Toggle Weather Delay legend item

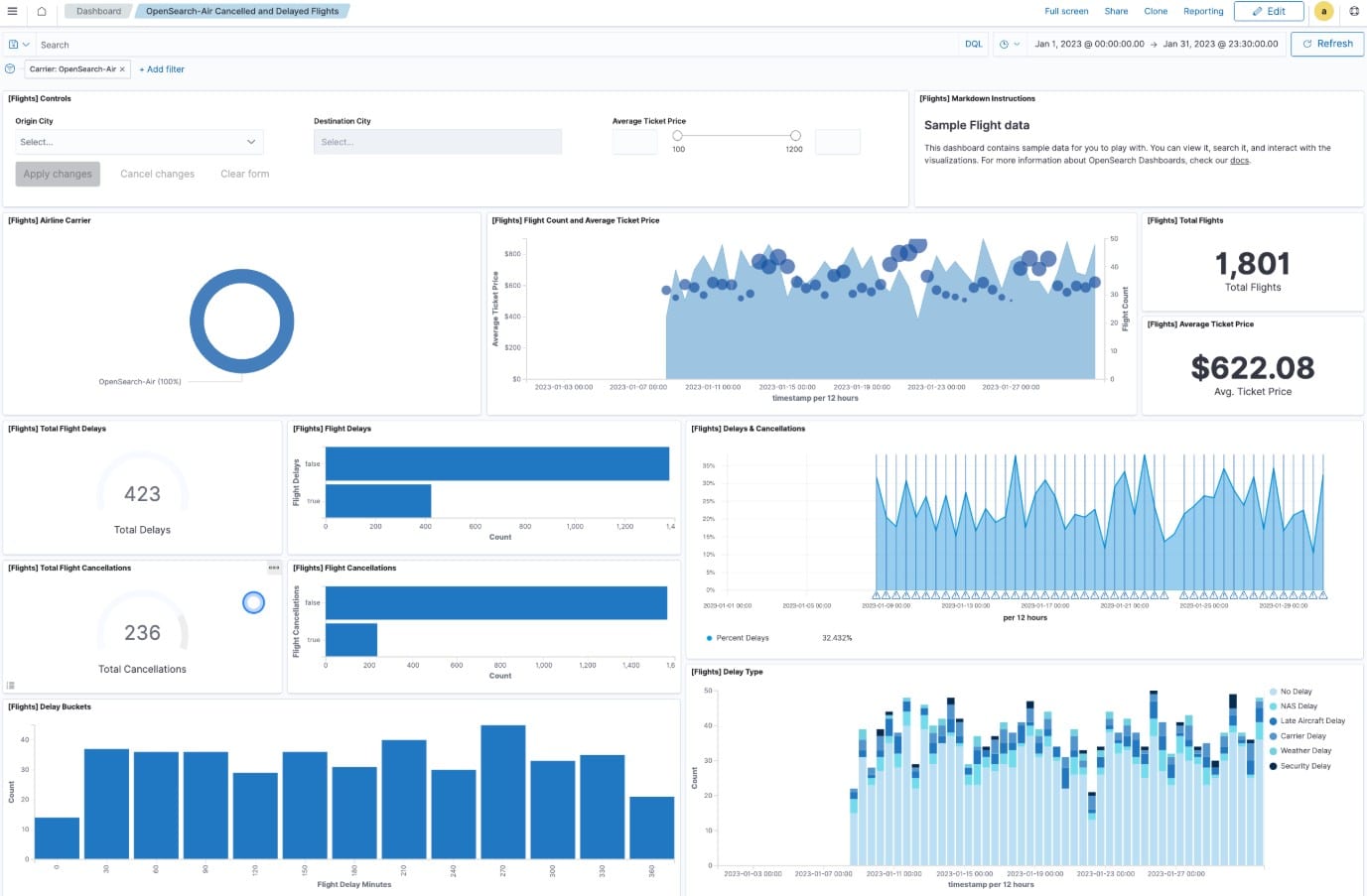point(1305,751)
